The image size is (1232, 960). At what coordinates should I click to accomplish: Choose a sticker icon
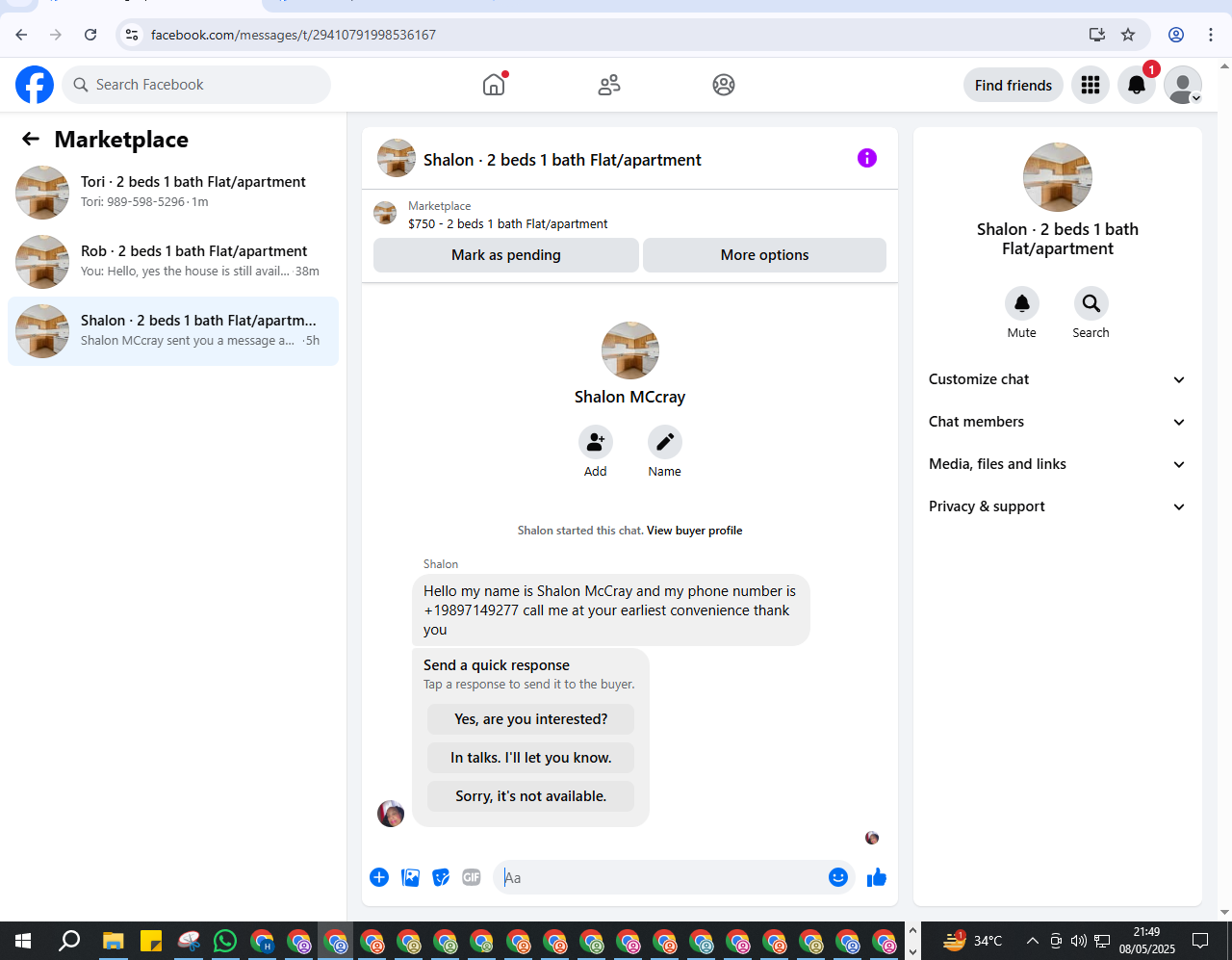pos(441,877)
